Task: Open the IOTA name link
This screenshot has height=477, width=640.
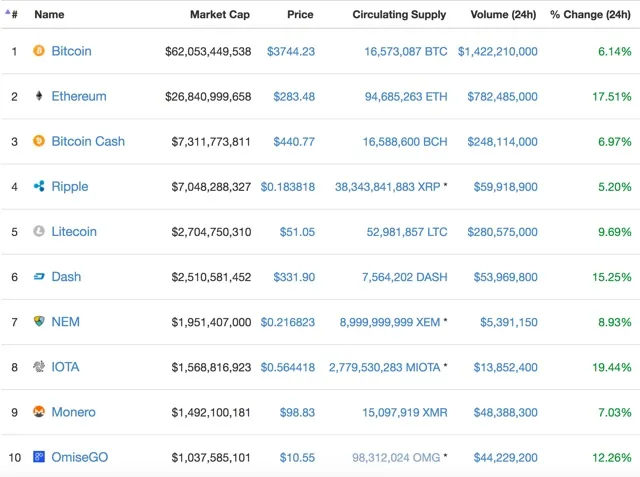Action: 65,367
